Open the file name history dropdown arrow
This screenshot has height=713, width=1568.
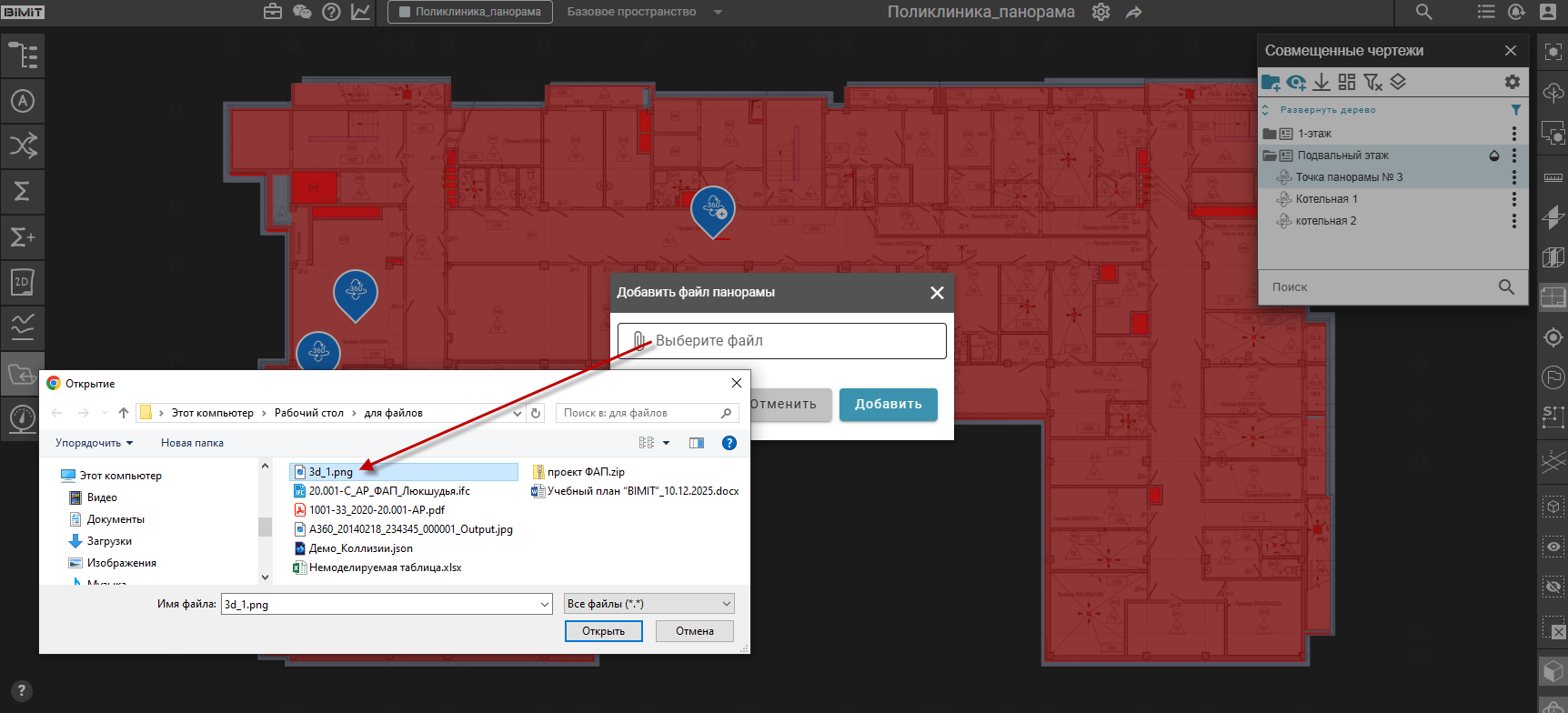pyautogui.click(x=545, y=604)
